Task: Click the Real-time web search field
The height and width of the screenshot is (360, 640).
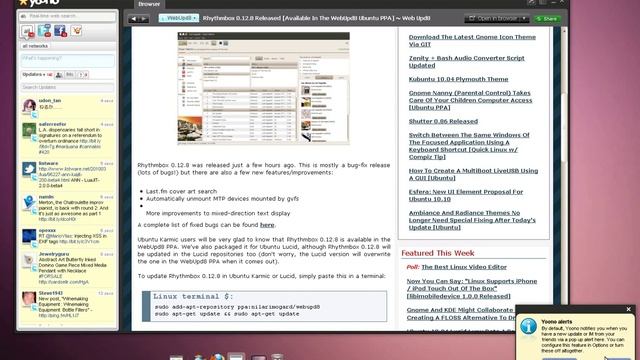Action: [67, 16]
